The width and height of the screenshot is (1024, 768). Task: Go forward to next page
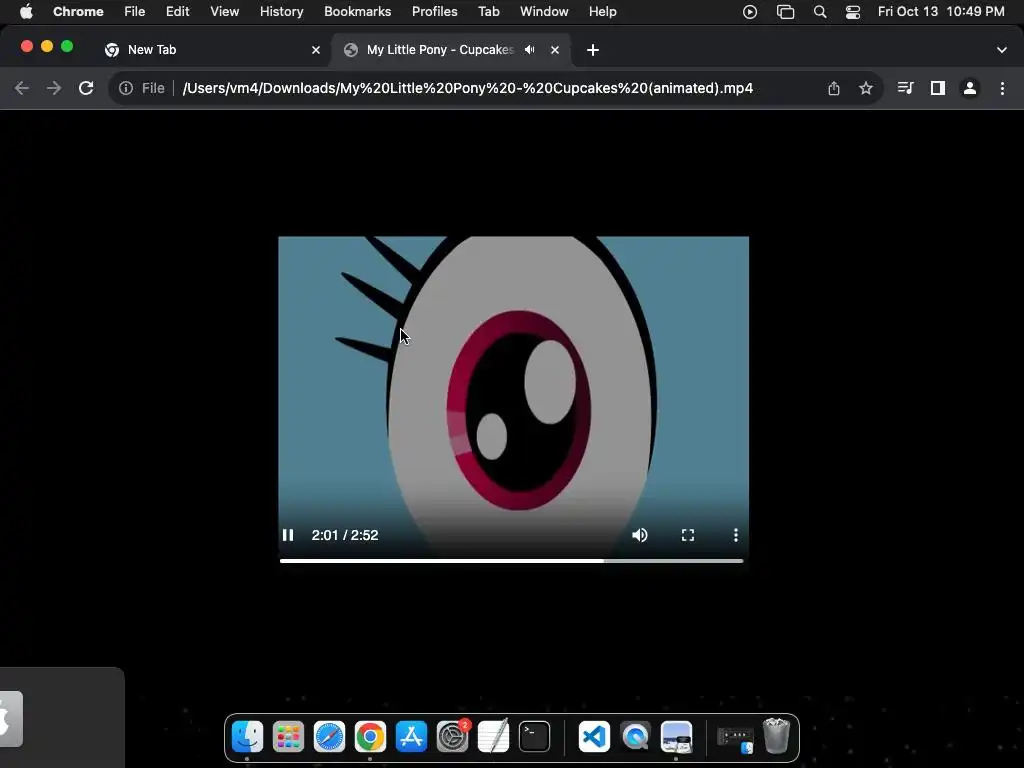point(54,88)
